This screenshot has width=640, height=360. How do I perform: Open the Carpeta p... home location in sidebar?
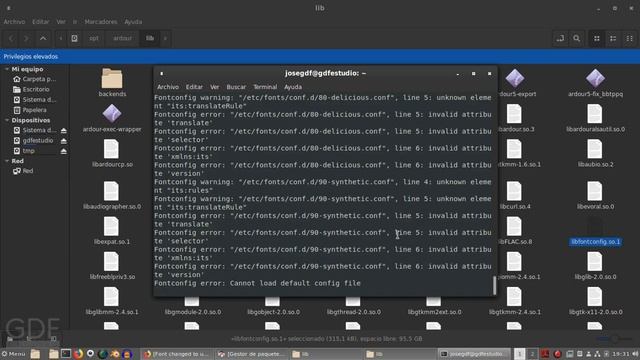34,79
